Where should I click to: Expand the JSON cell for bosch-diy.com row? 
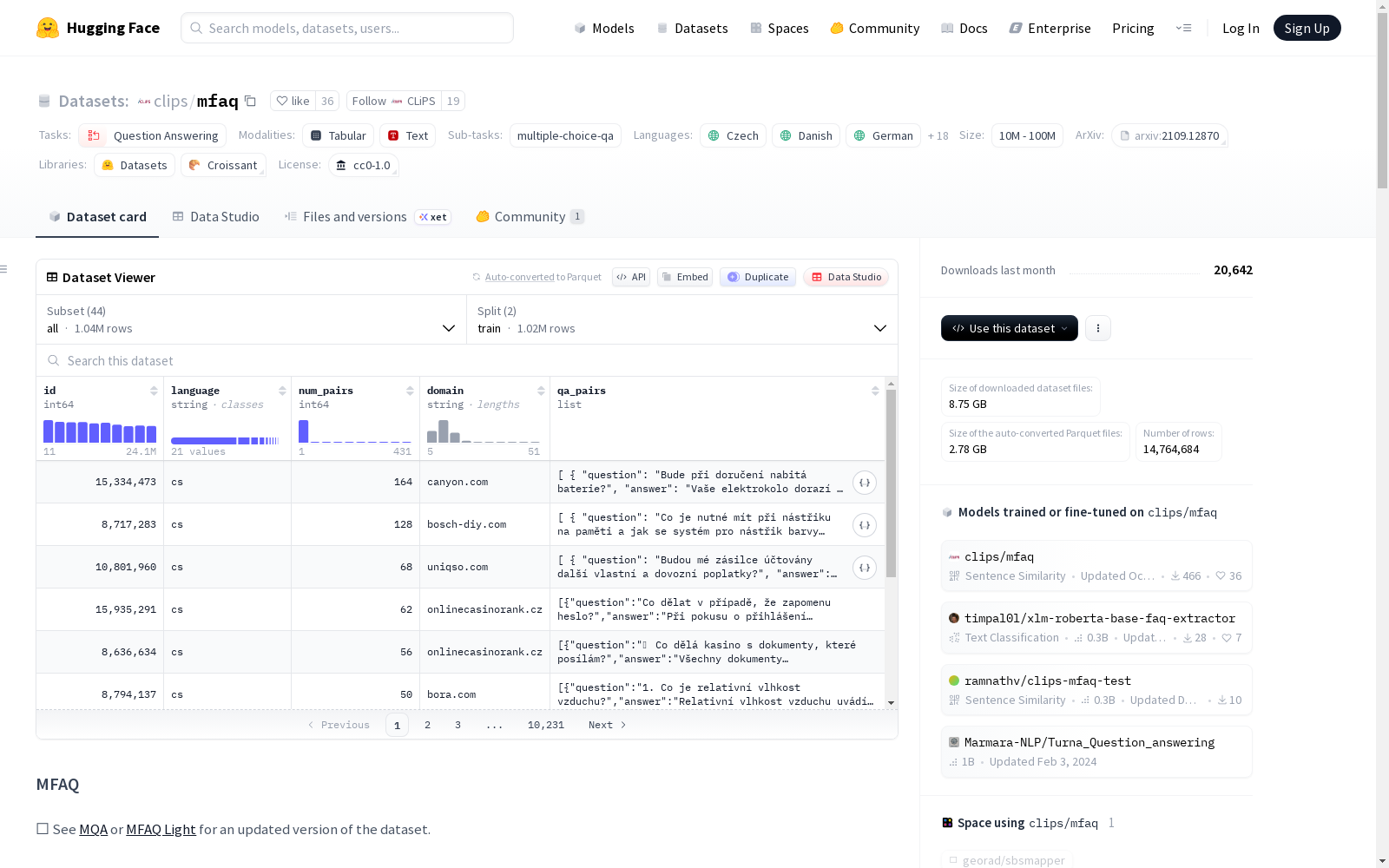tap(865, 525)
